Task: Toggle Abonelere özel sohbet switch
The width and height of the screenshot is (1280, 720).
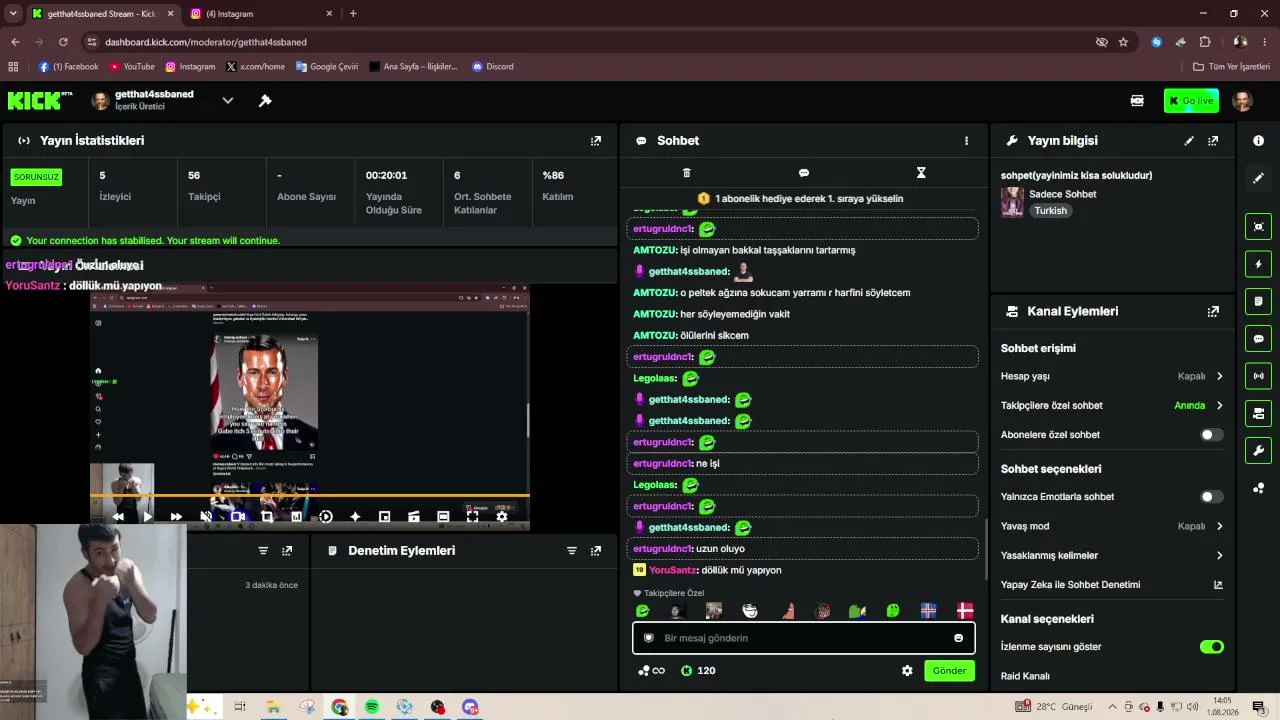Action: pyautogui.click(x=1211, y=435)
